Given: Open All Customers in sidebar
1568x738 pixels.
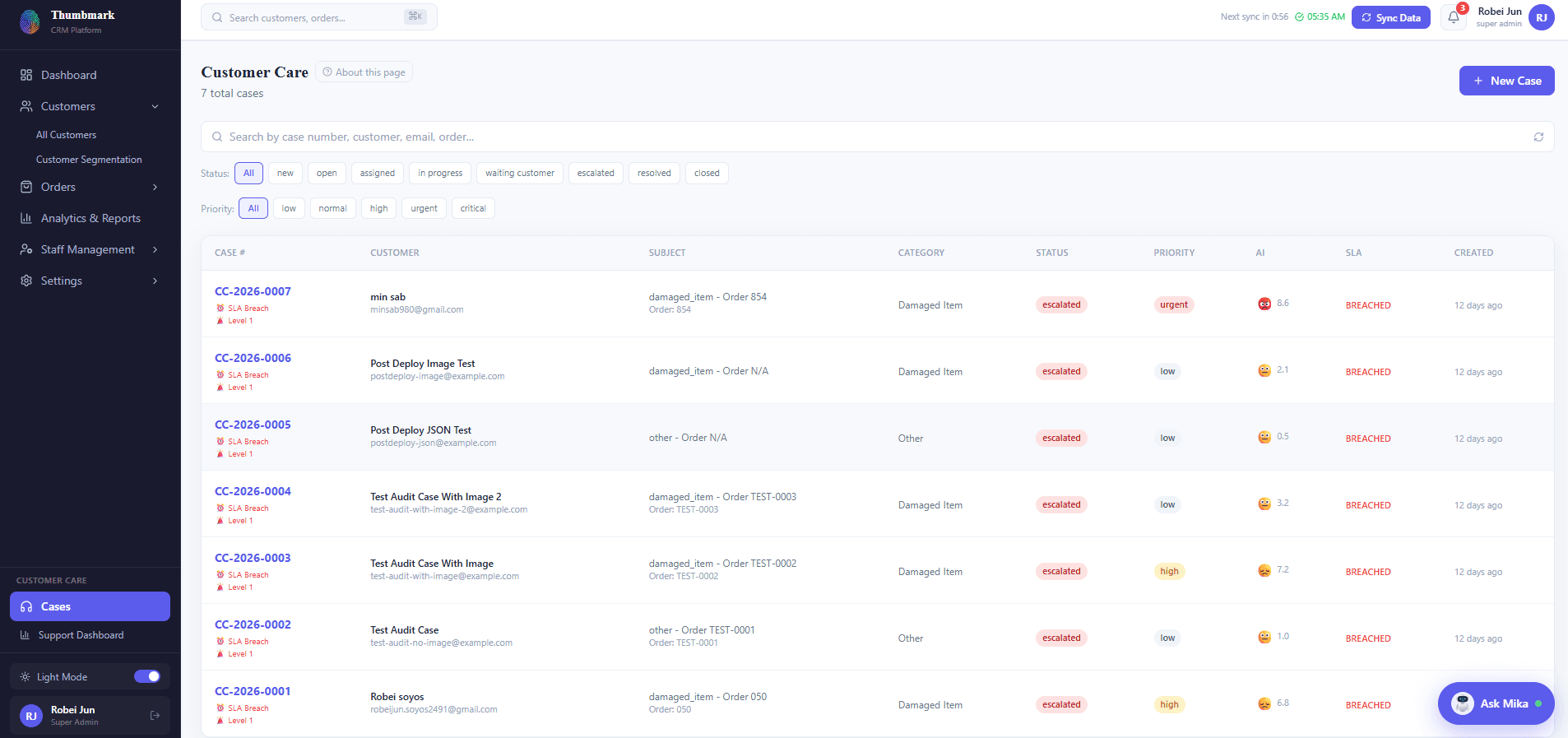Looking at the screenshot, I should [x=66, y=135].
